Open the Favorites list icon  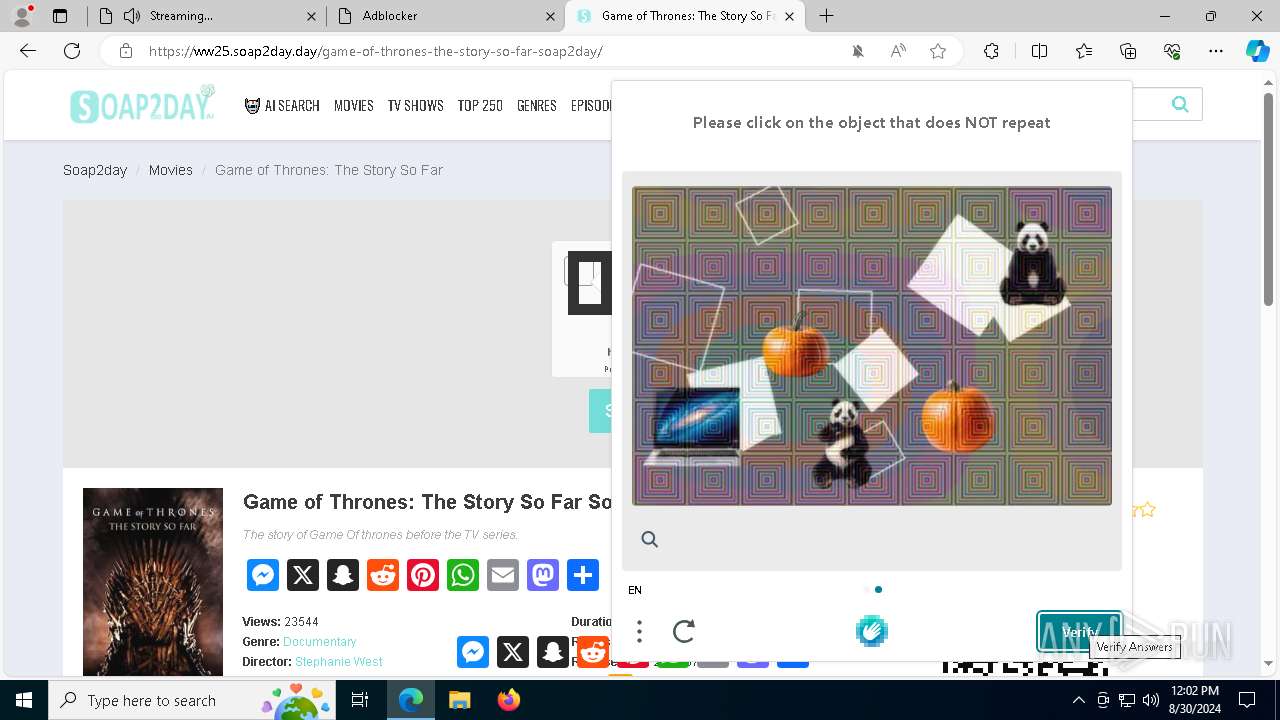click(1084, 51)
